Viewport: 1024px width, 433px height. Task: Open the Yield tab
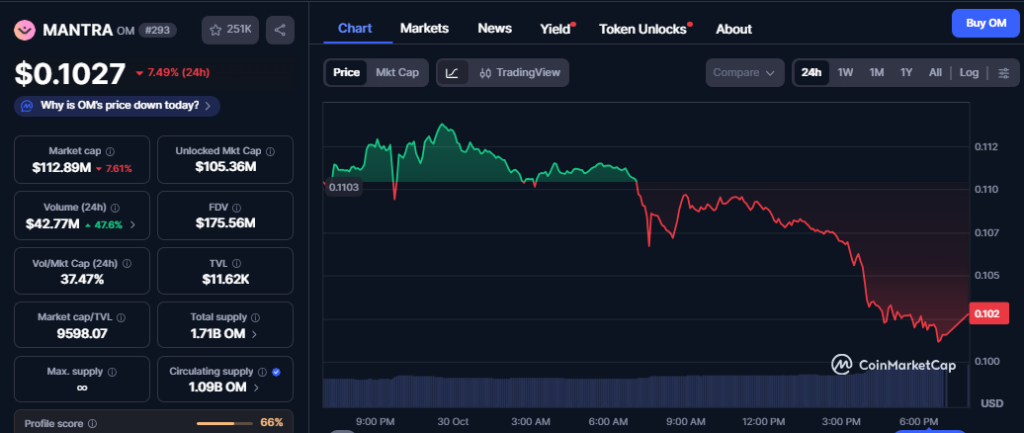coord(555,29)
